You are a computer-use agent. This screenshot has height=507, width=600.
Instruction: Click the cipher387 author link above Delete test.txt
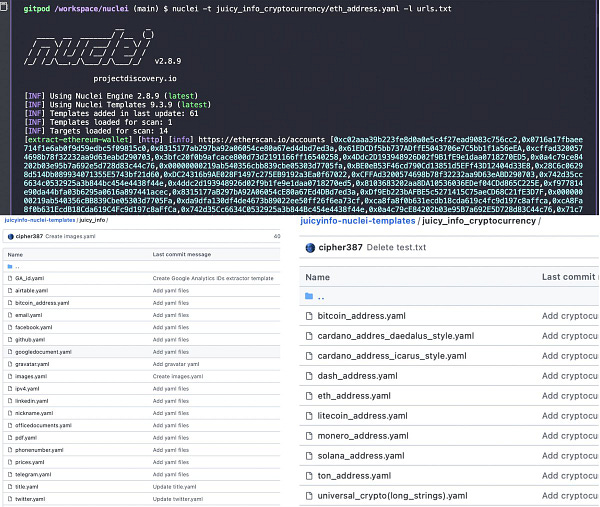point(340,247)
